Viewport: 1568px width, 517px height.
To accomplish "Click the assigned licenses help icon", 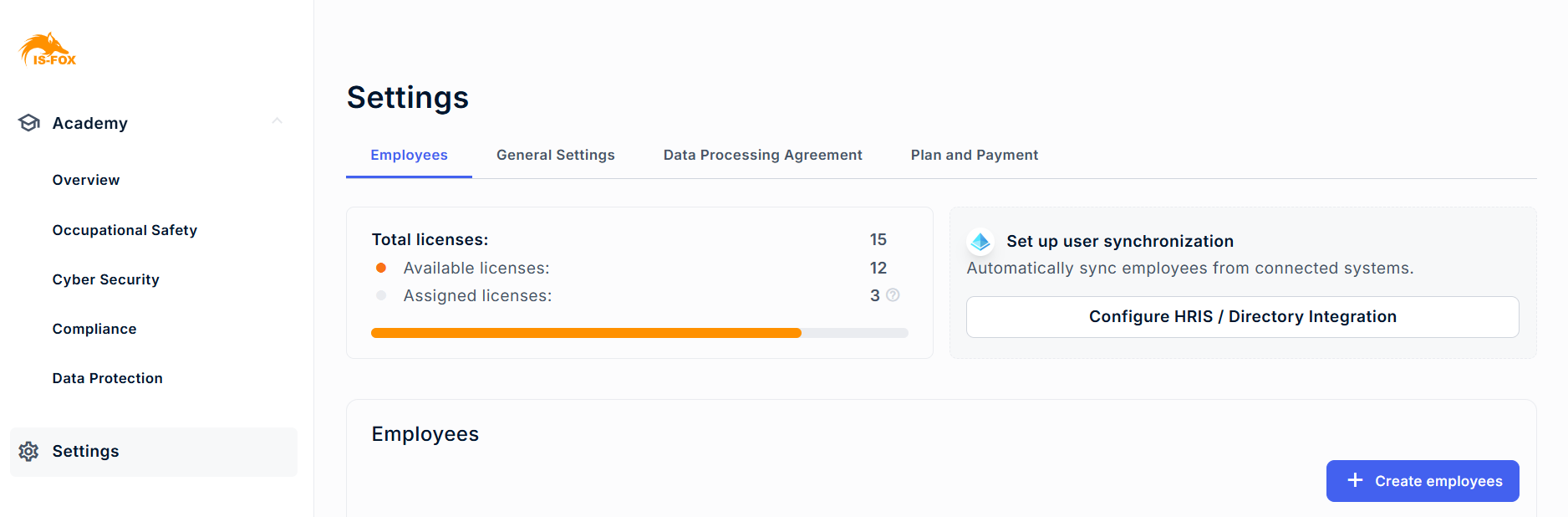I will 893,295.
